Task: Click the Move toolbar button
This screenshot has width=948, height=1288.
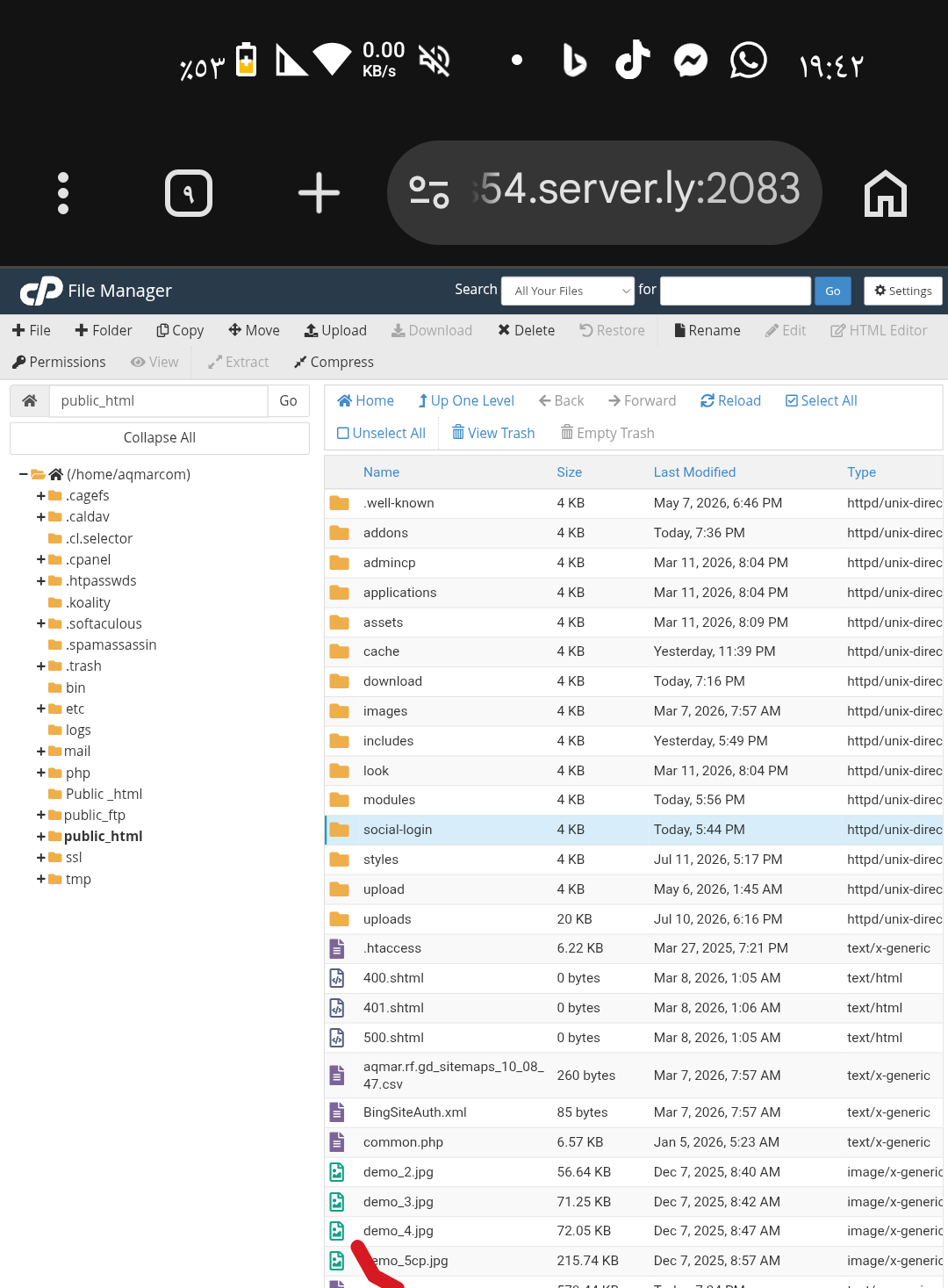Action: [254, 330]
